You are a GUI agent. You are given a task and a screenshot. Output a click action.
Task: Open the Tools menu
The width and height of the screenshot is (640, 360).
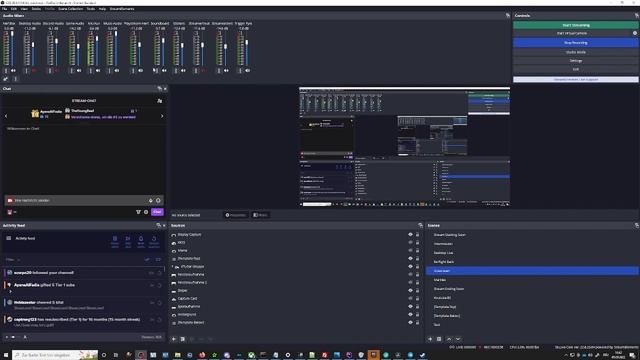(91, 9)
